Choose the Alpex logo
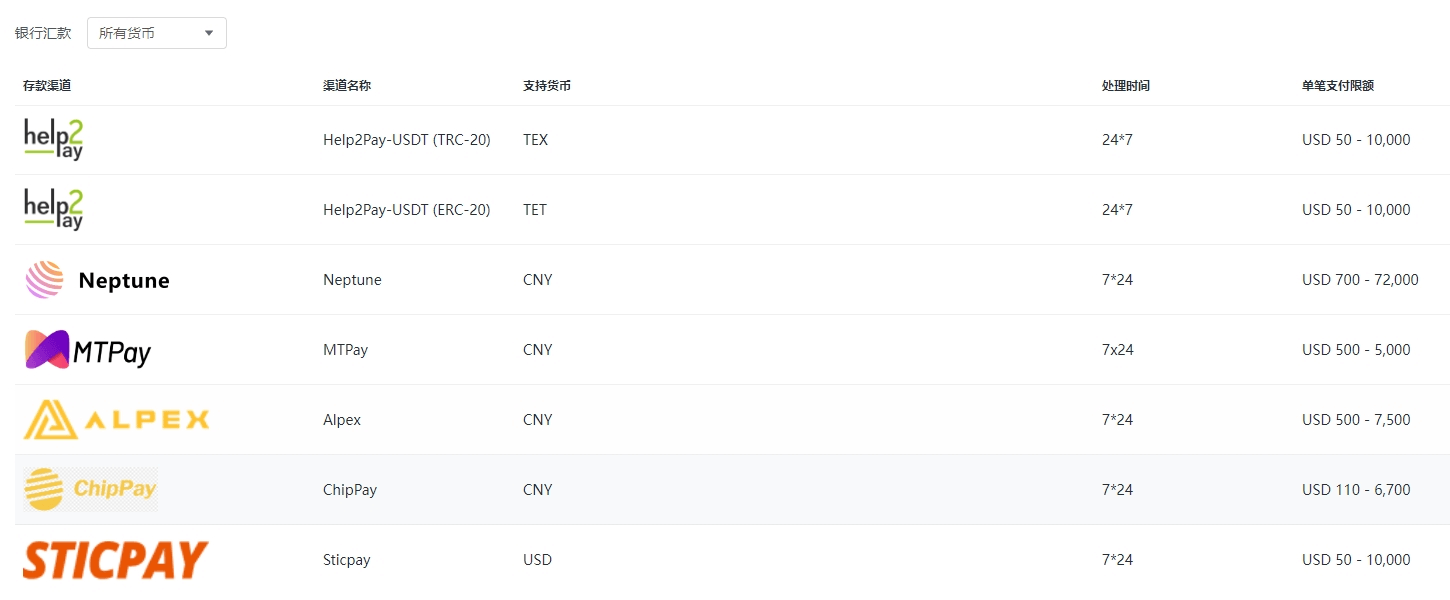 click(116, 420)
